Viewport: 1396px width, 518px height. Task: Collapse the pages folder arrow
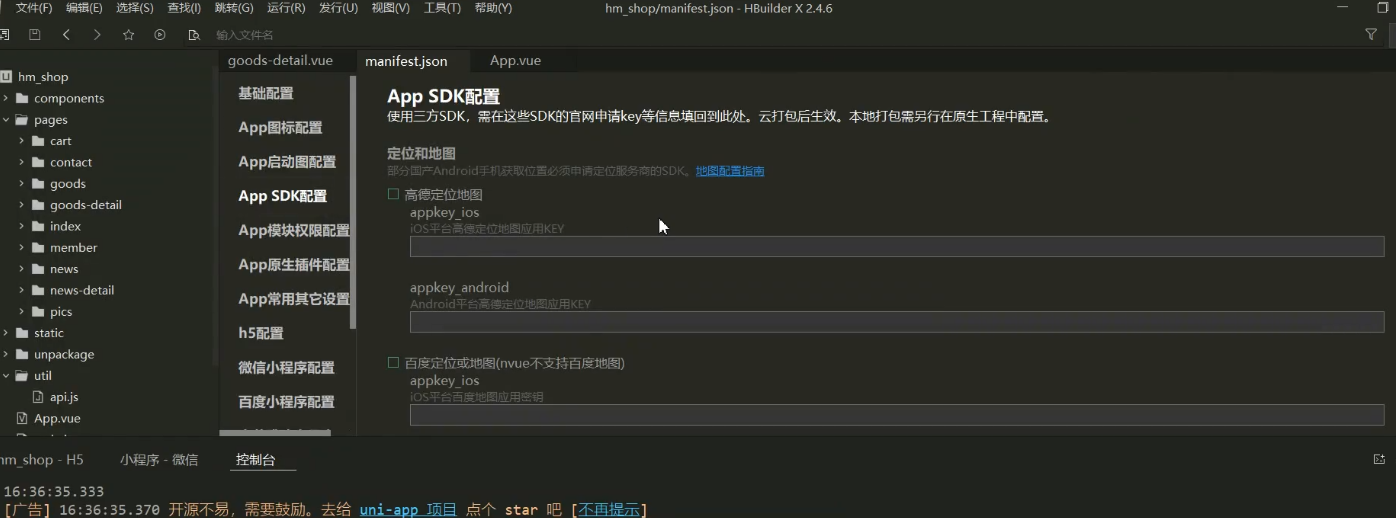6,120
